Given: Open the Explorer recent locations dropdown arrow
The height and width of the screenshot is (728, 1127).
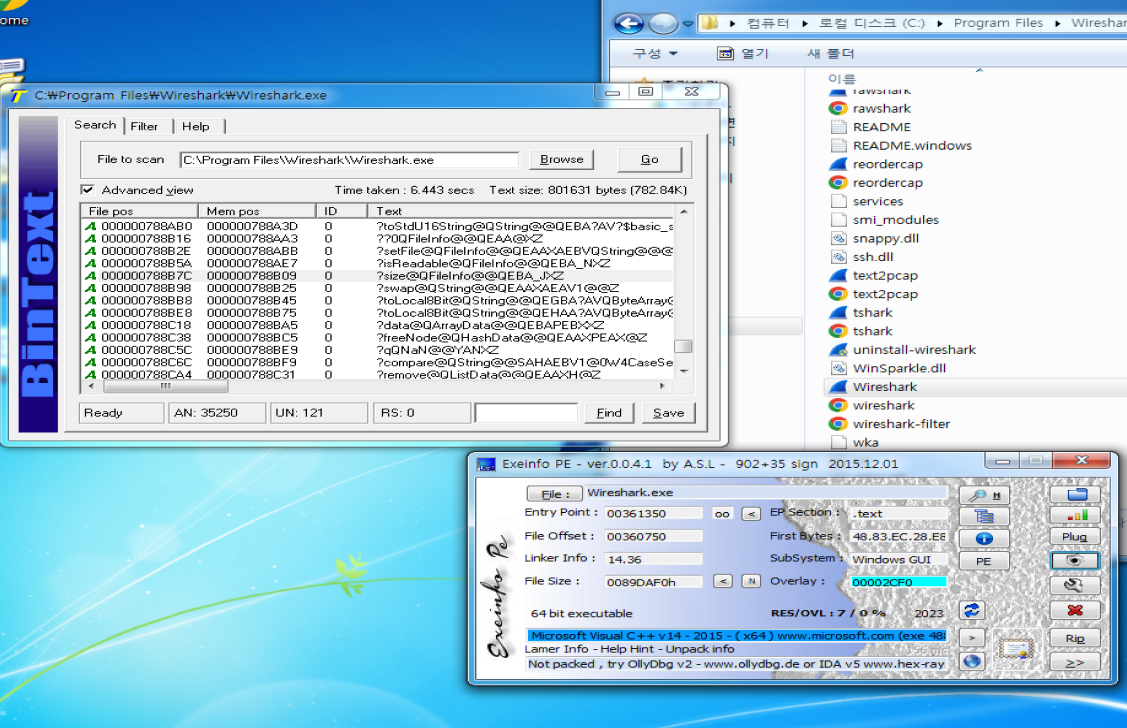Looking at the screenshot, I should pos(688,24).
